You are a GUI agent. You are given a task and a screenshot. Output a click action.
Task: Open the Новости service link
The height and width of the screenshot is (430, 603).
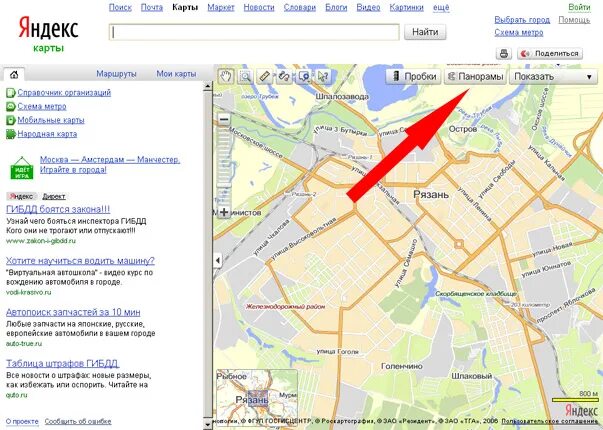259,7
